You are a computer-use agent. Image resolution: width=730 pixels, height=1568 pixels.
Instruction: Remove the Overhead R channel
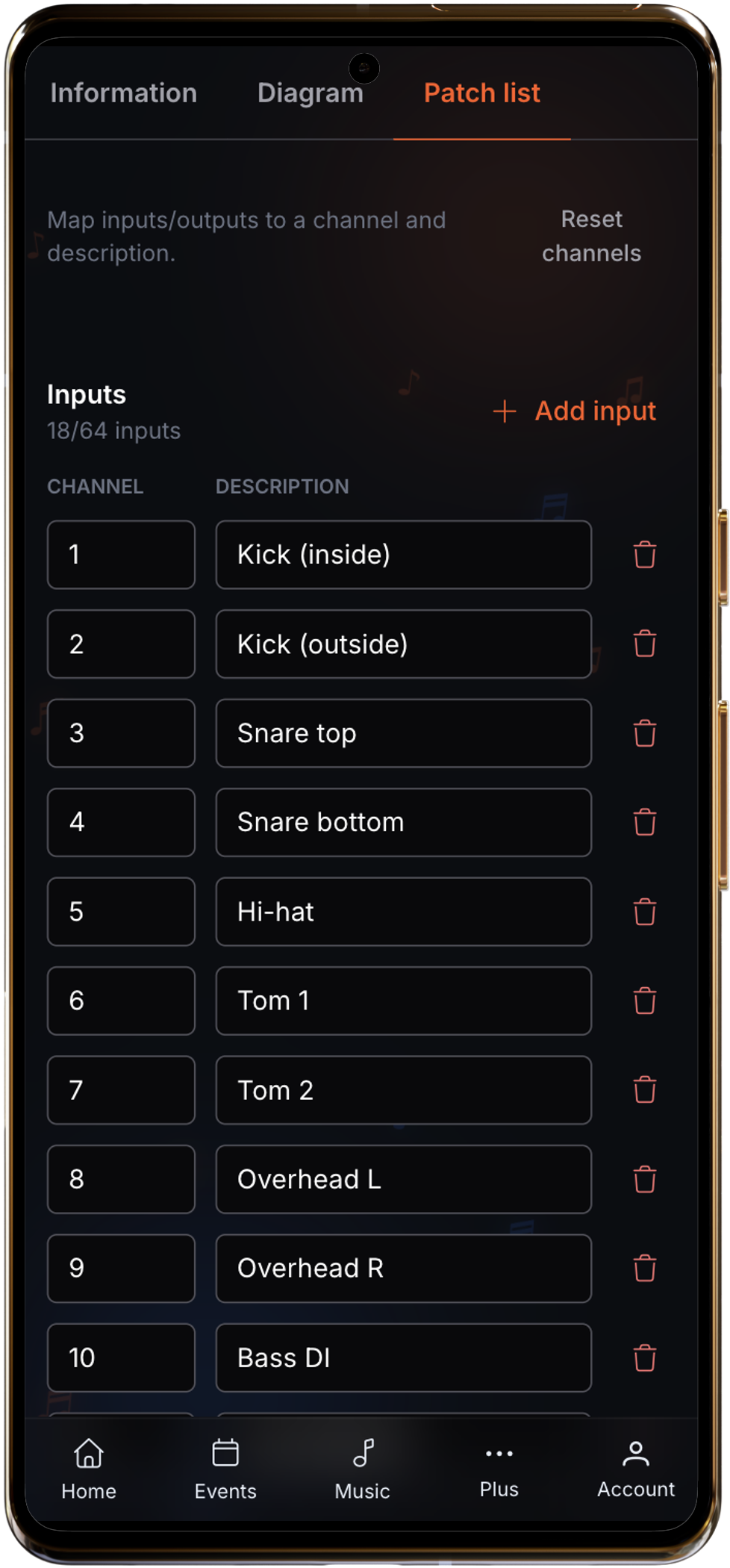(x=644, y=1269)
